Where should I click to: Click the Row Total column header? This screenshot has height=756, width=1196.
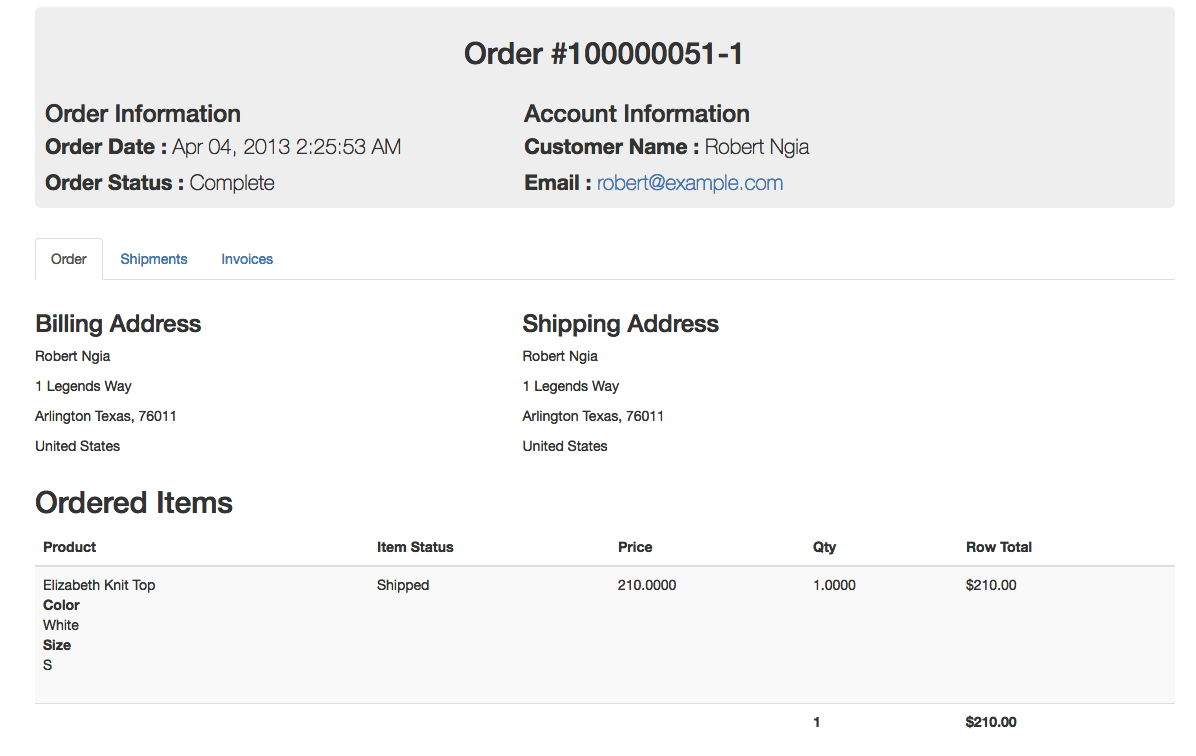pyautogui.click(x=999, y=547)
